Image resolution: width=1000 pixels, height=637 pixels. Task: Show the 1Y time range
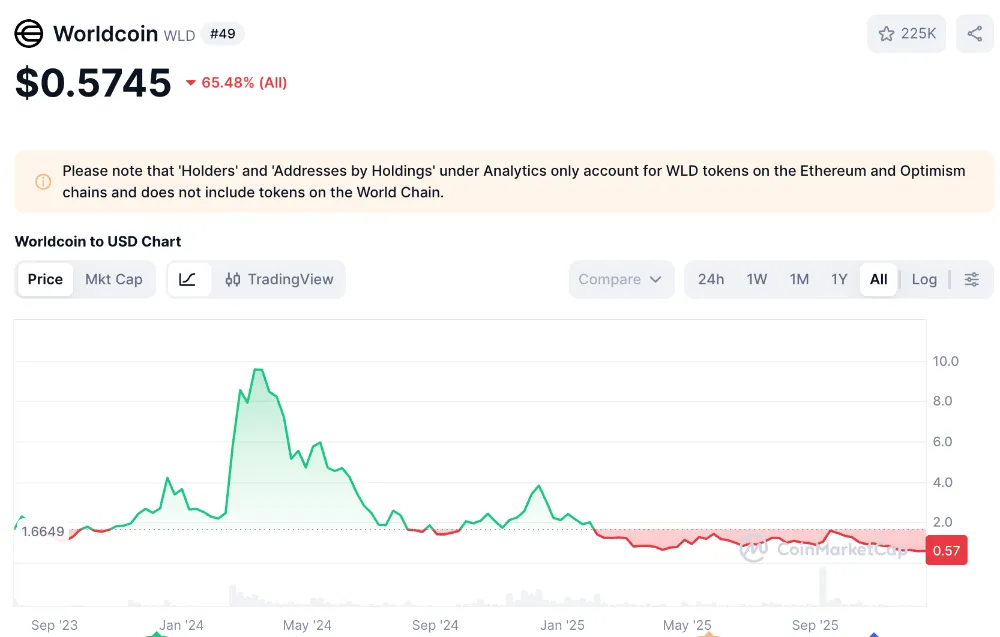839,280
